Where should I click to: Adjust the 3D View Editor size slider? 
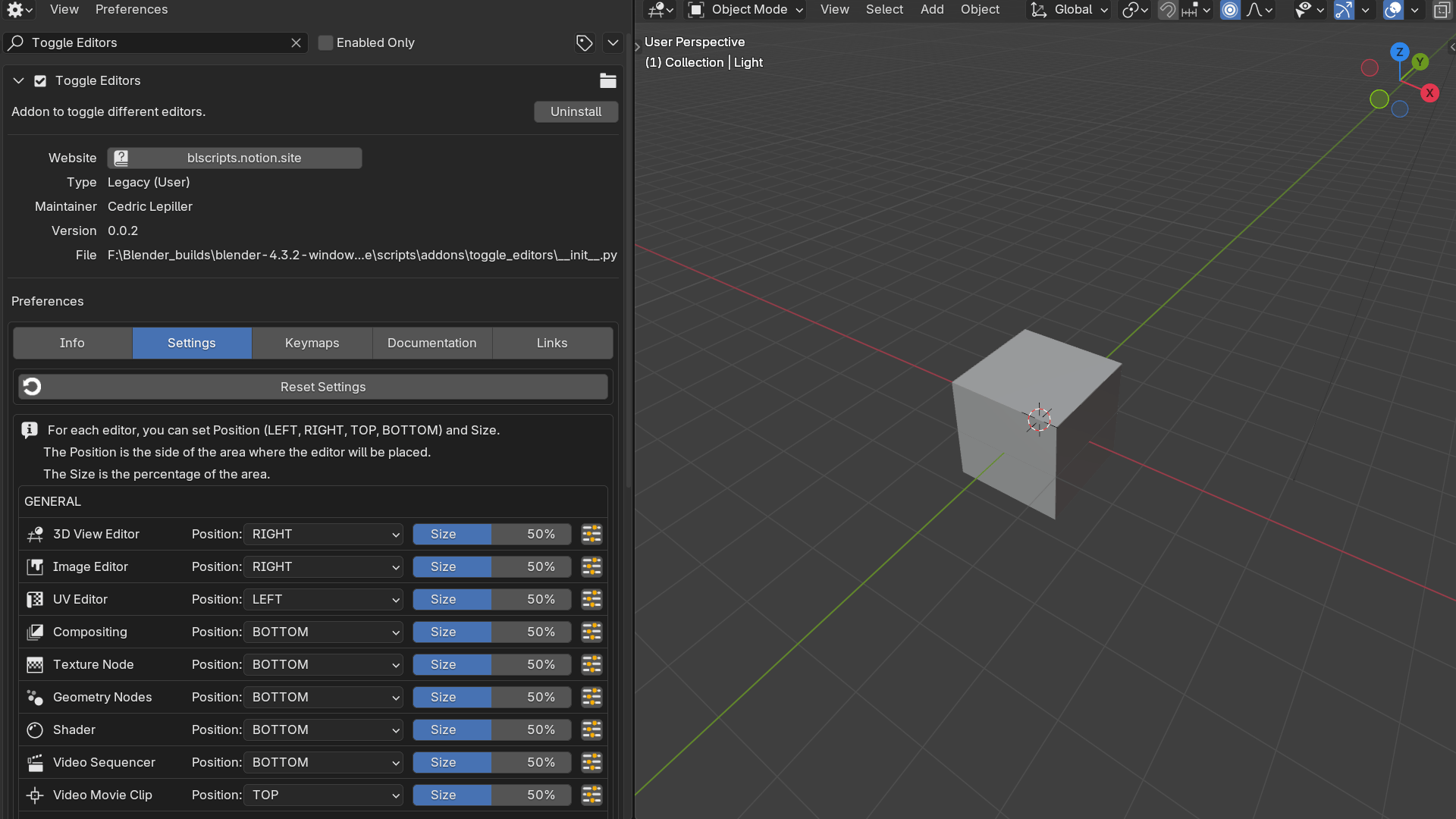[492, 534]
